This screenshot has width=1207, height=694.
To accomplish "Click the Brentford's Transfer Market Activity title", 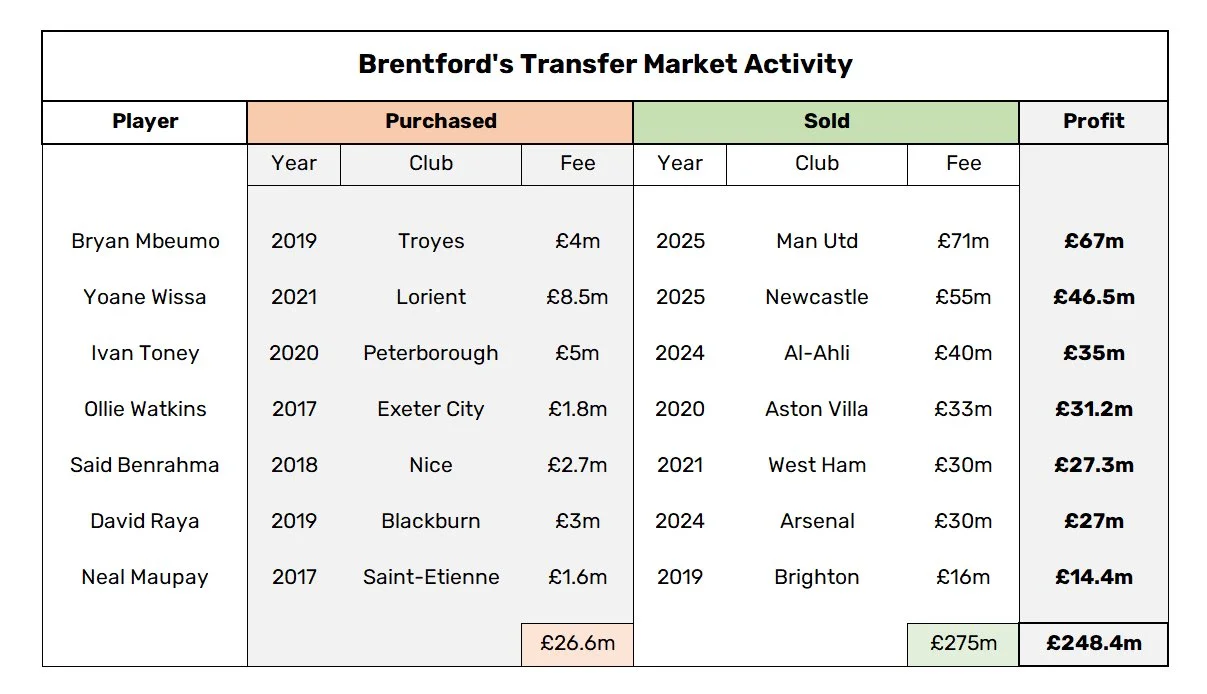I will (x=605, y=66).
